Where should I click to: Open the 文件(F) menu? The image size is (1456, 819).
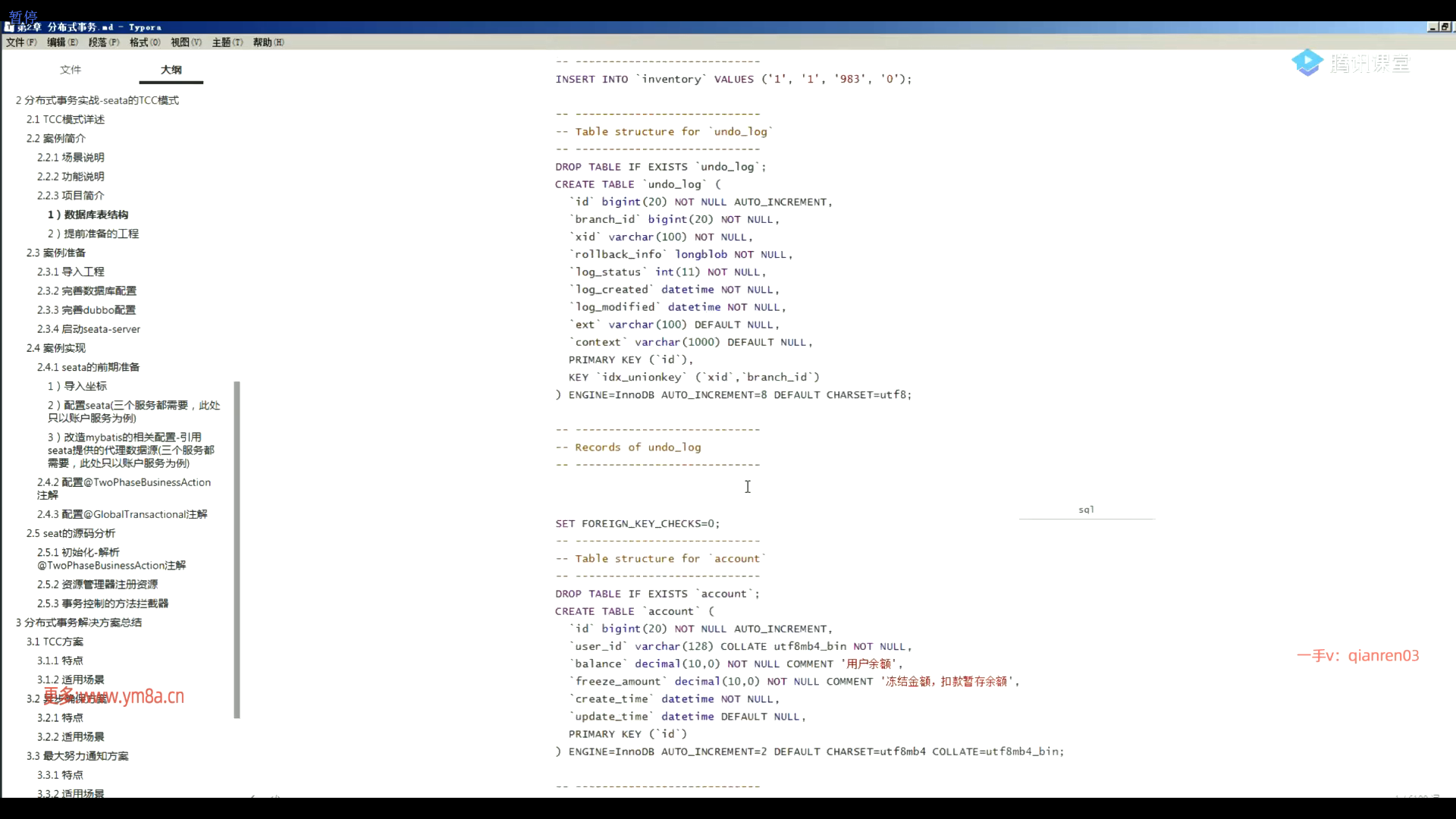tap(21, 42)
